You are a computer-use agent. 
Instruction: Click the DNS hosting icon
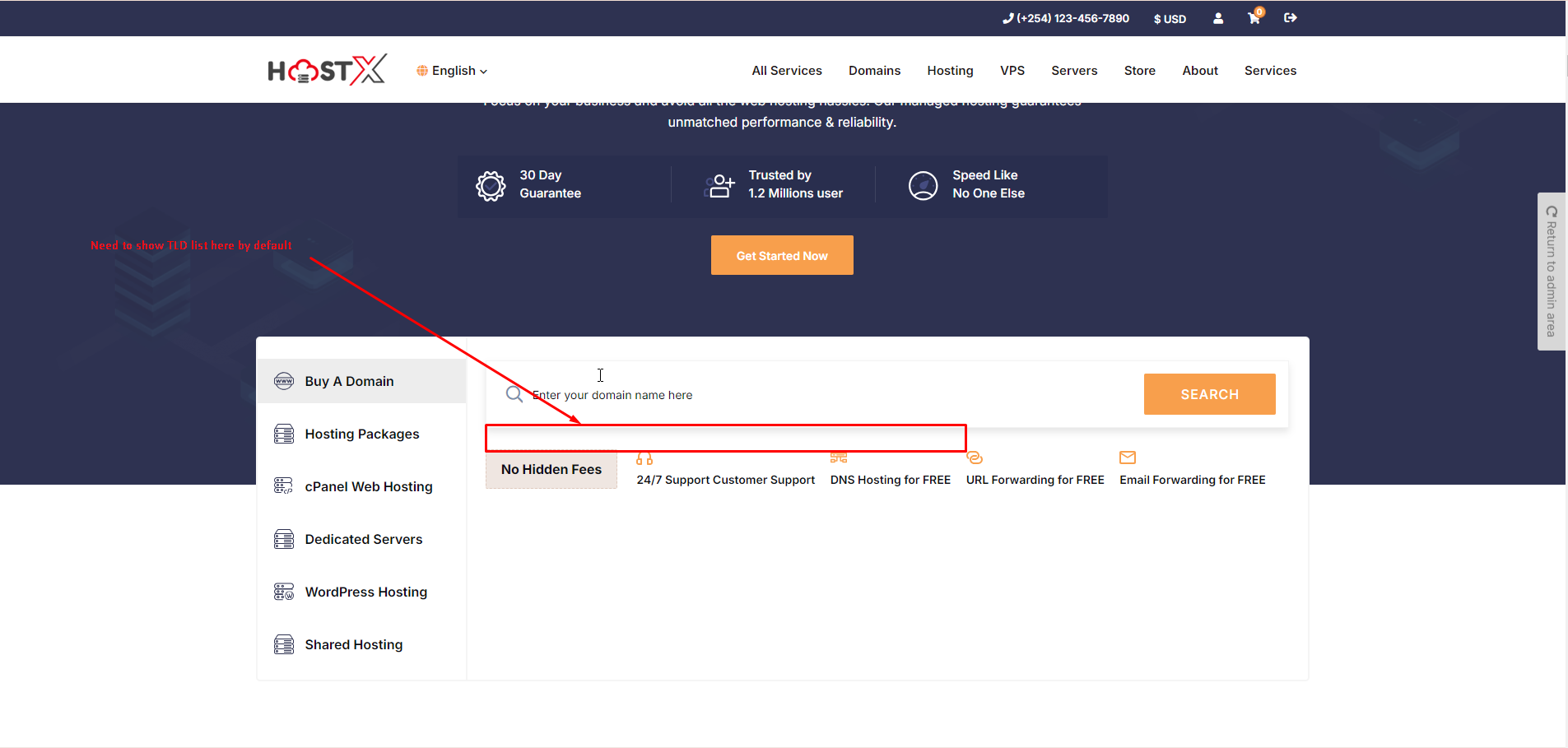839,458
